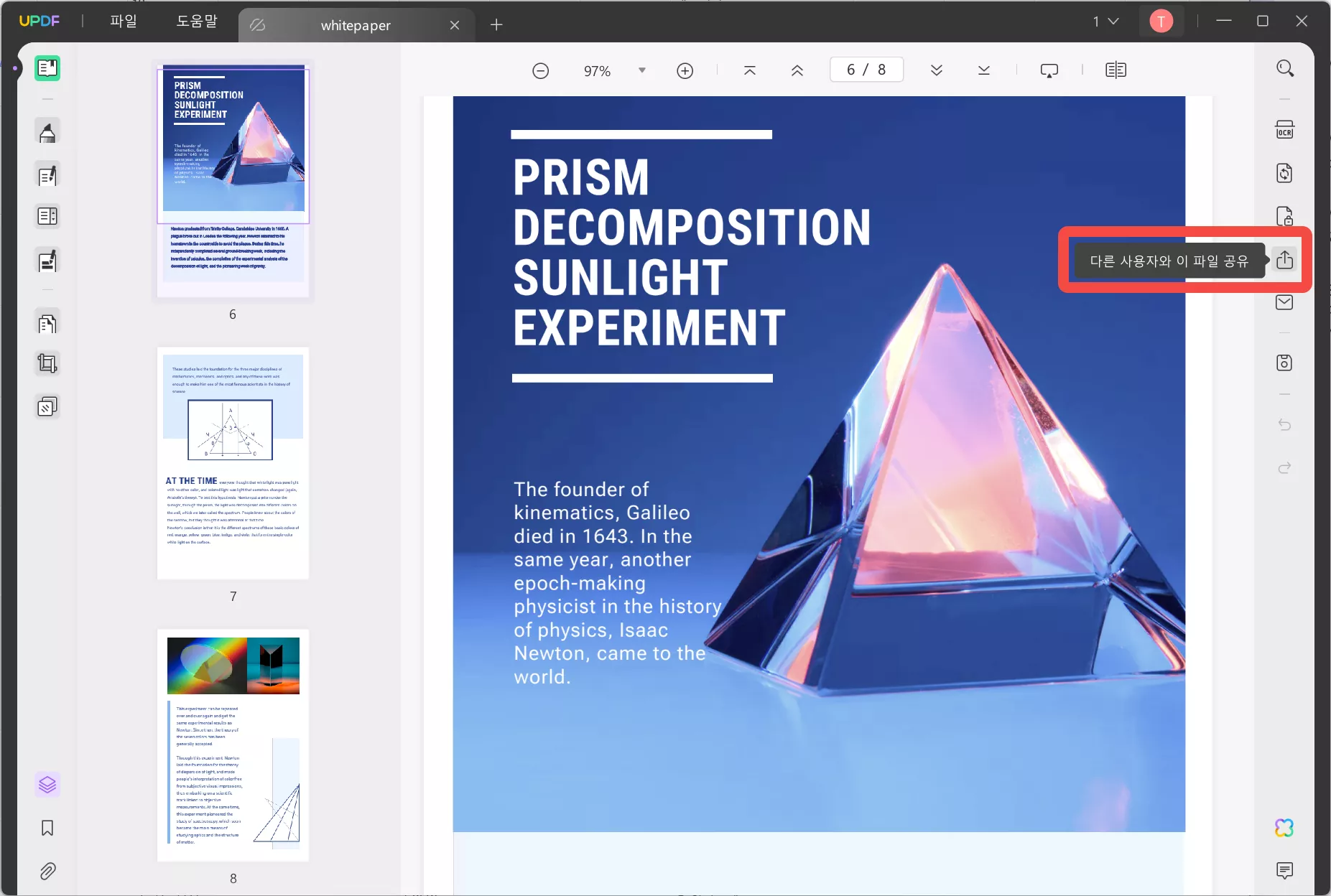
Task: Open the Convert PDF icon
Action: click(1285, 173)
